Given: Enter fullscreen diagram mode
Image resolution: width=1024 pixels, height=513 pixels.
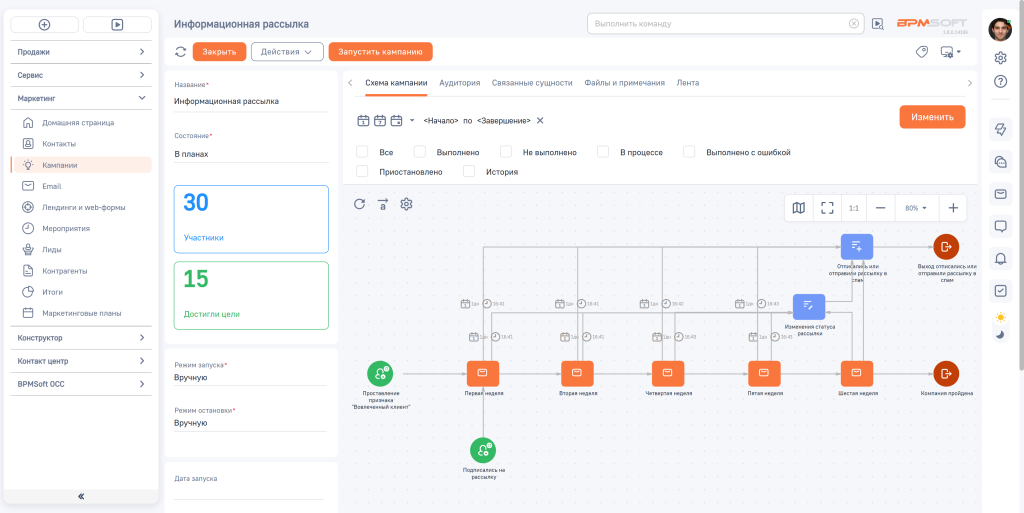Looking at the screenshot, I should pos(827,208).
